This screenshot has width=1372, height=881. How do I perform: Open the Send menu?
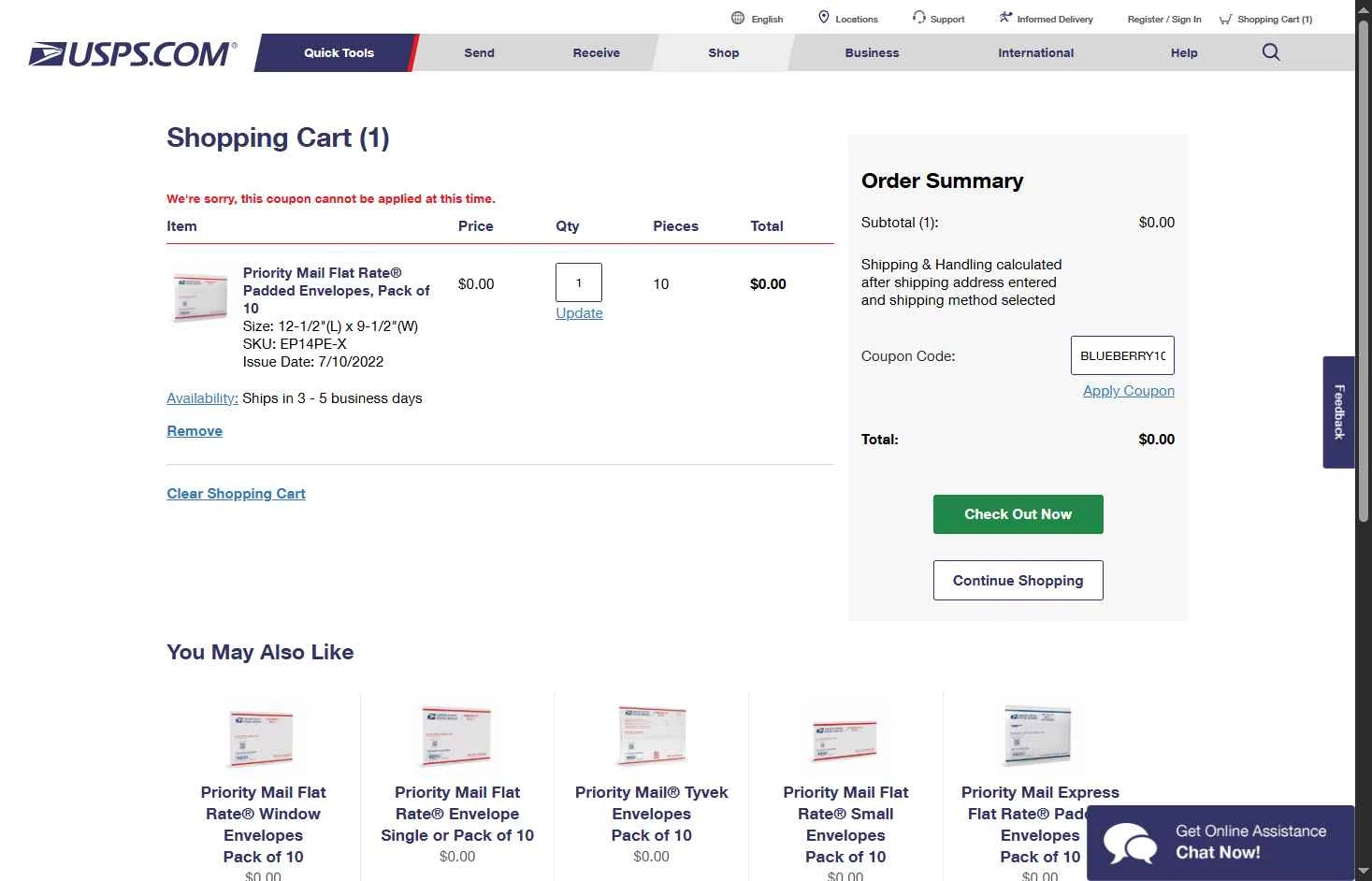click(479, 53)
